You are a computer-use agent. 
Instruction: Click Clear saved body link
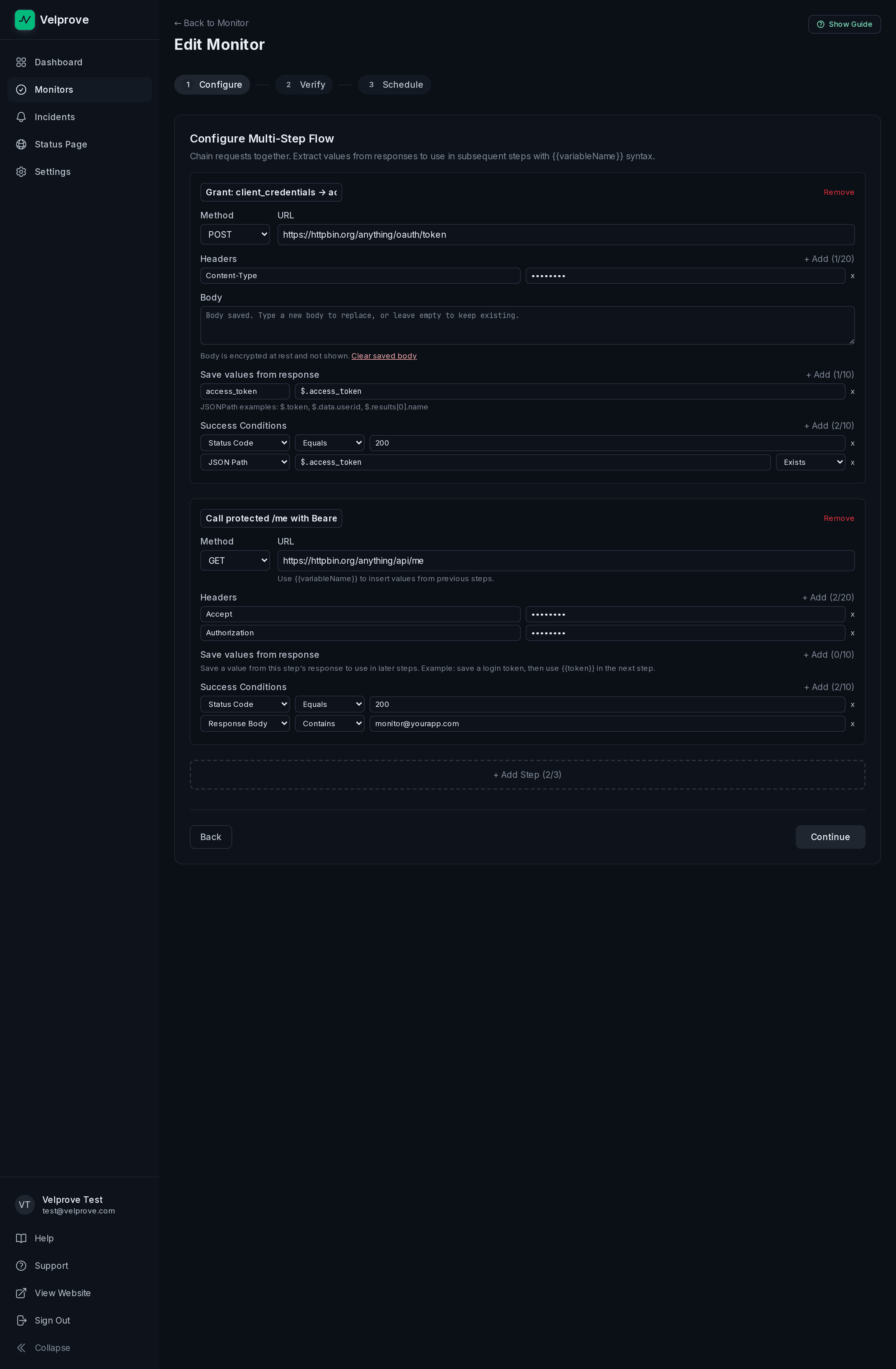coord(384,356)
